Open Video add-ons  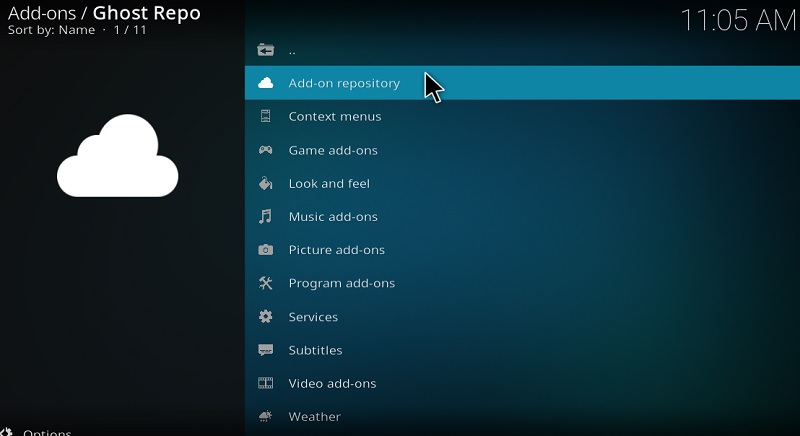522,383
